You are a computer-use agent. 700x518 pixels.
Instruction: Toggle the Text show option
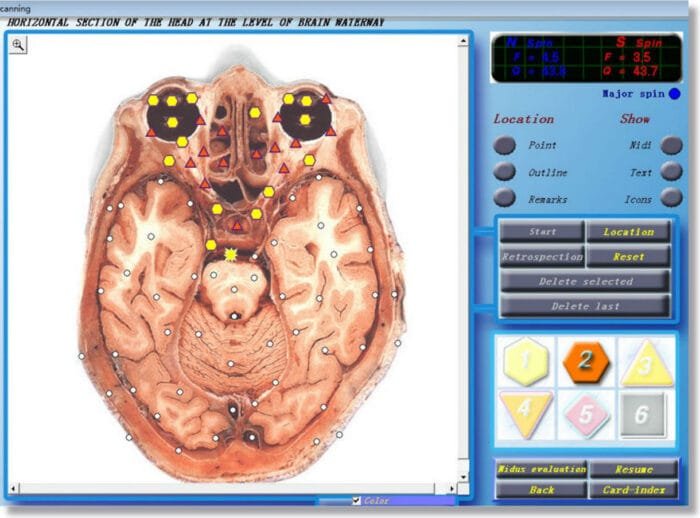[x=671, y=173]
